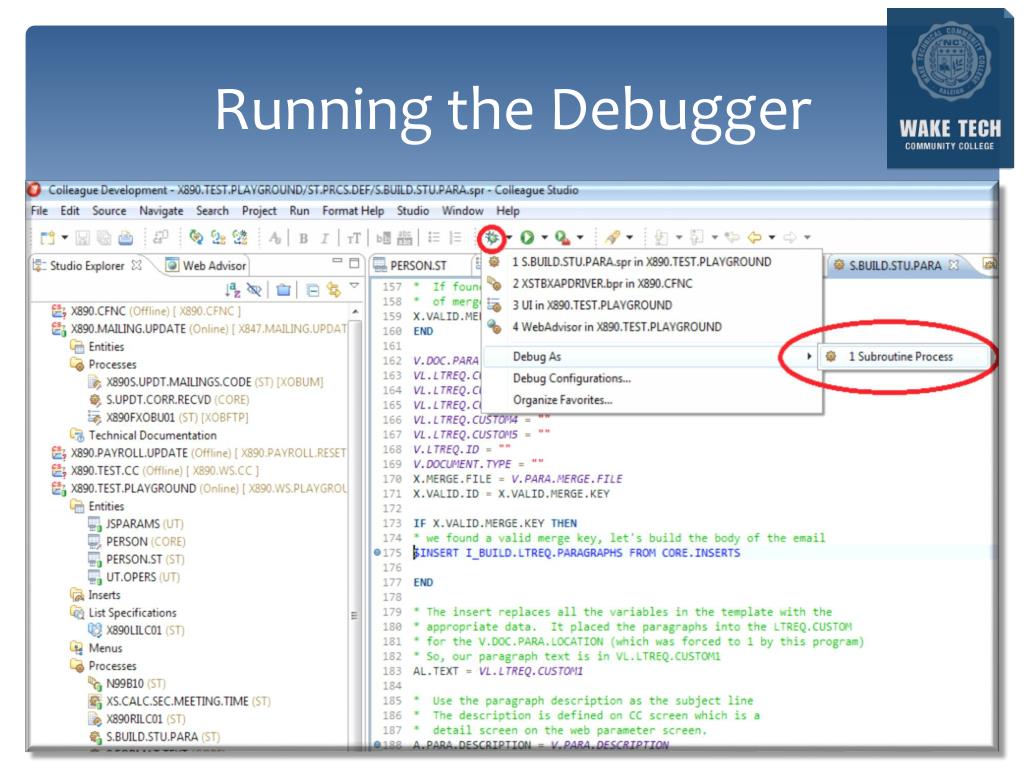
Task: Click the numbered list toolbar icon
Action: pos(455,238)
